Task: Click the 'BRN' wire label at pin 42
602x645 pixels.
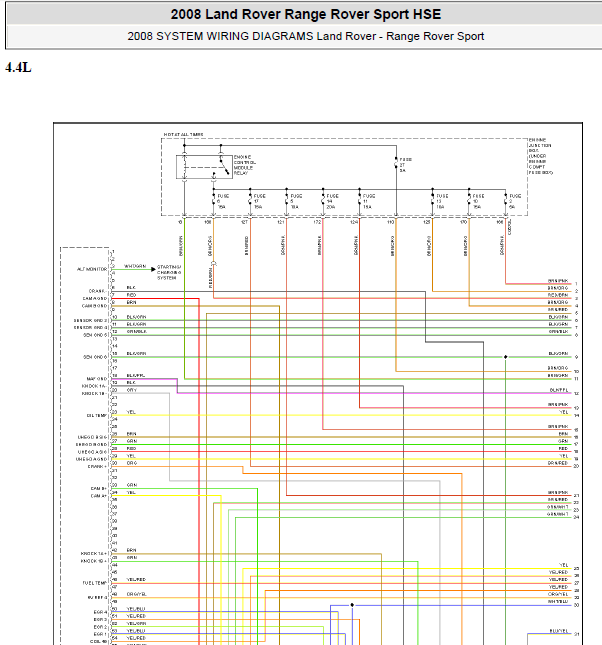Action: [131, 550]
